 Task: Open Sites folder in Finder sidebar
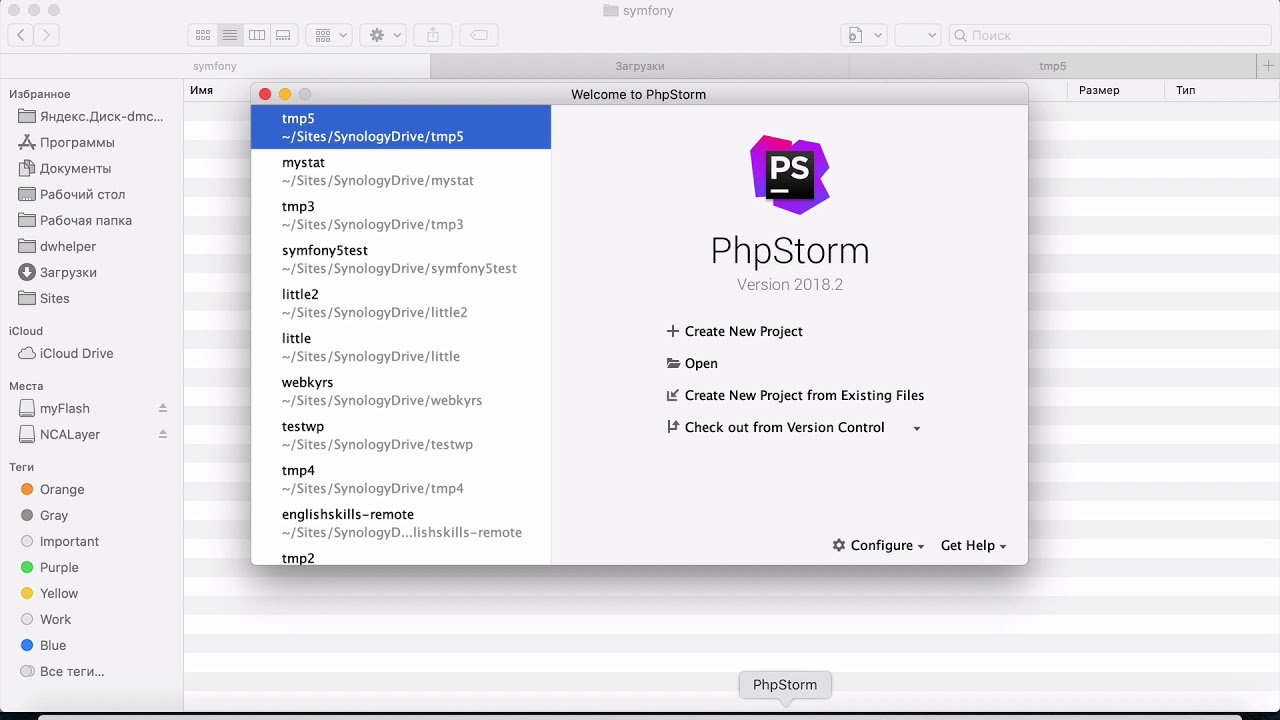pos(55,298)
